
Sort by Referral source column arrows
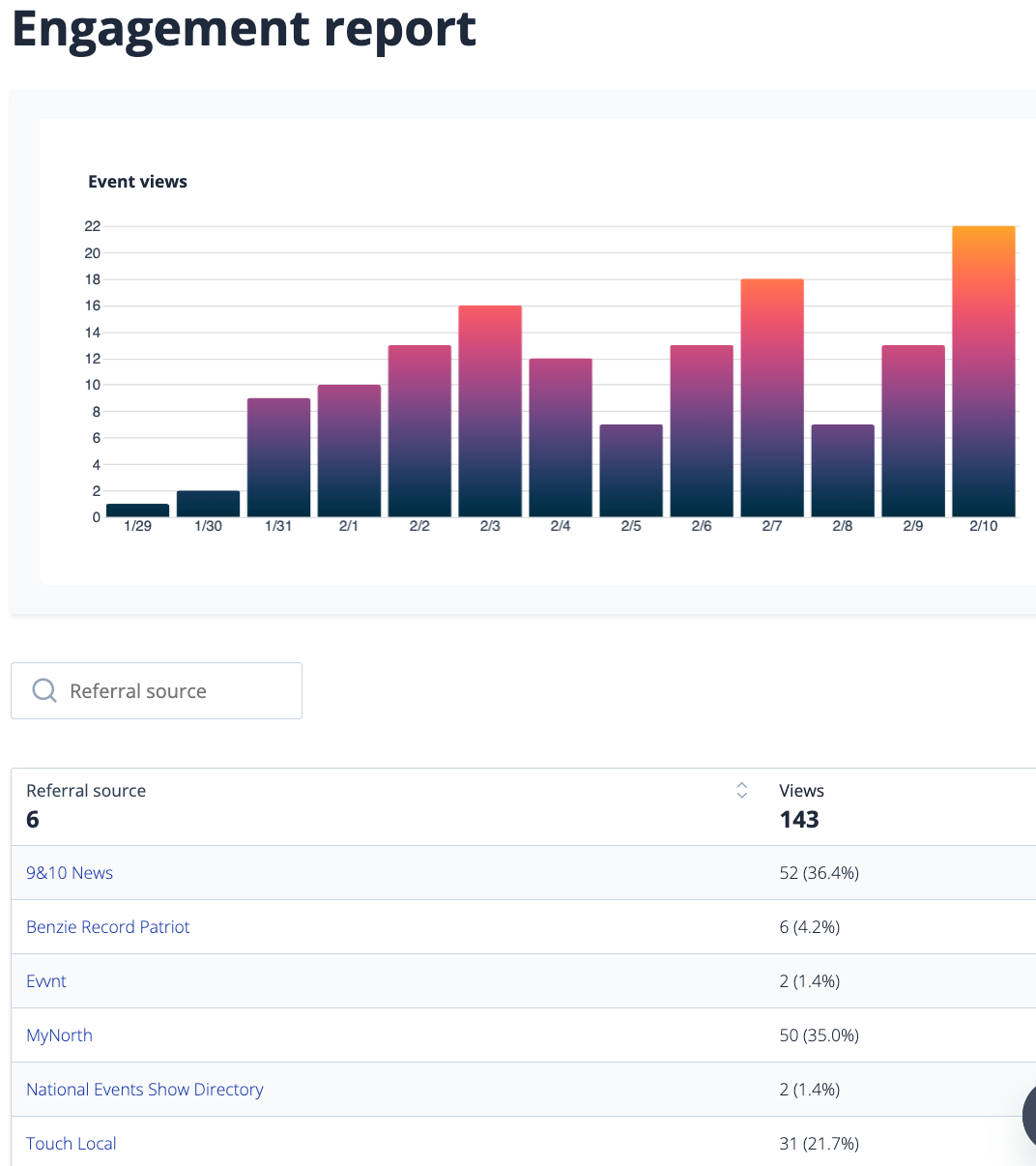pos(742,790)
